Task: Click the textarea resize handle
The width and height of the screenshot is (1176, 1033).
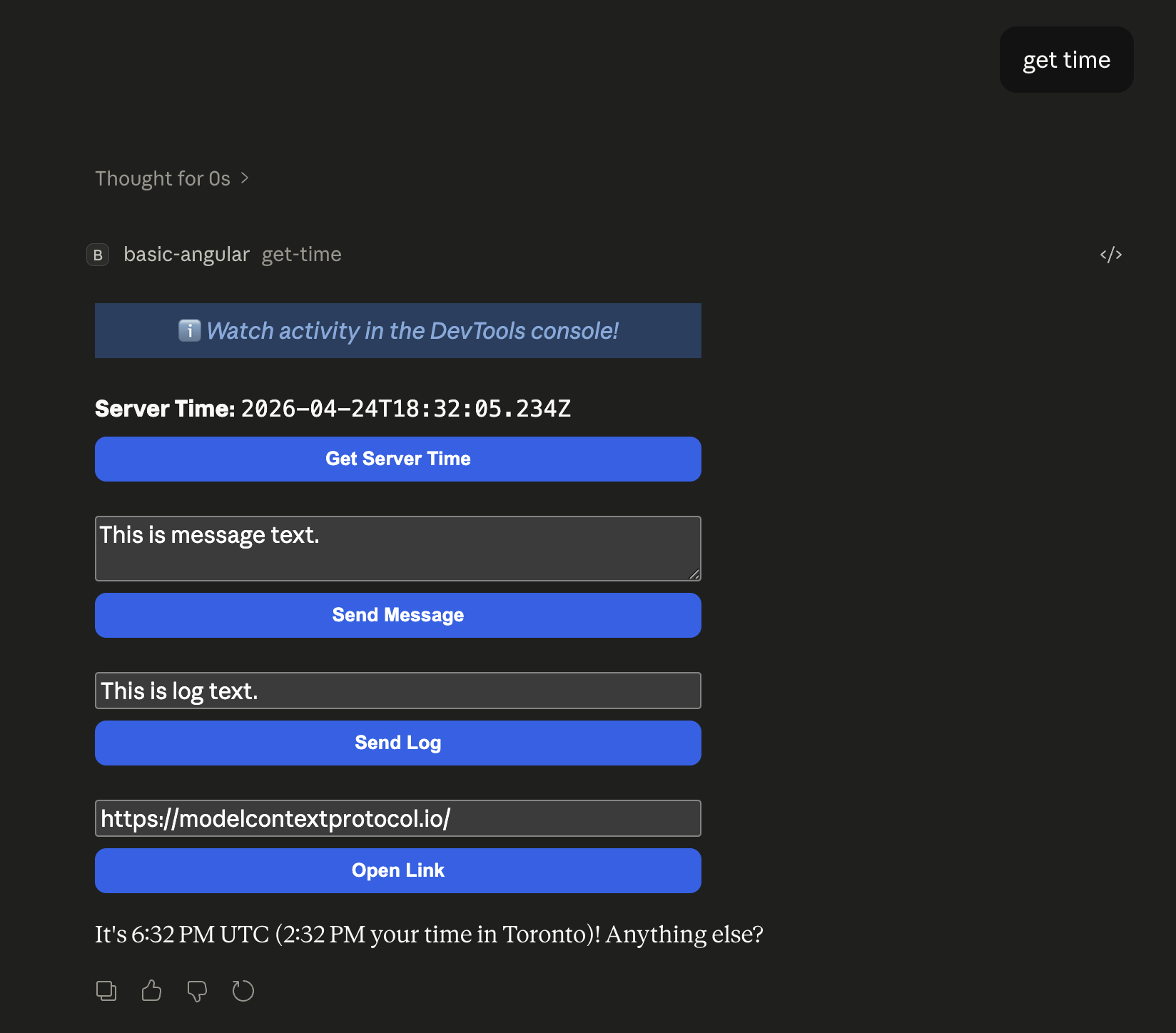Action: (x=694, y=576)
